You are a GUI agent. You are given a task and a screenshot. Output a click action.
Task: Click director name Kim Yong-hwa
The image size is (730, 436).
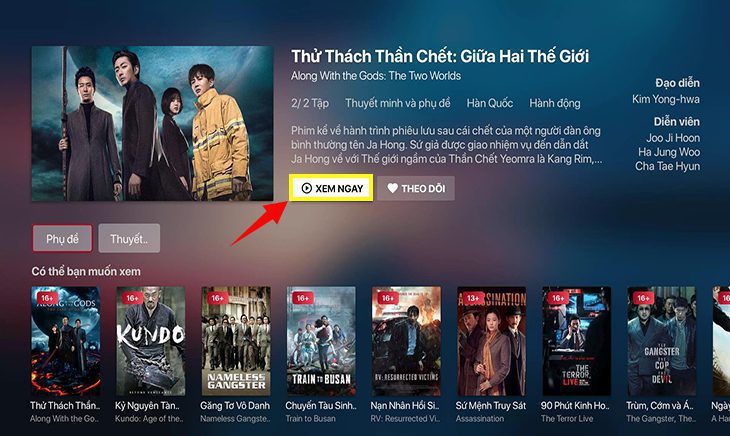tap(666, 99)
